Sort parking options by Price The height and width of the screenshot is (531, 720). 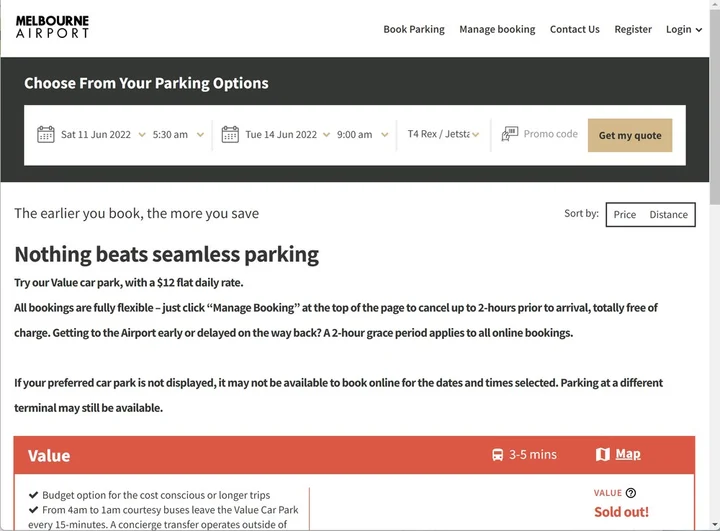pyautogui.click(x=624, y=215)
